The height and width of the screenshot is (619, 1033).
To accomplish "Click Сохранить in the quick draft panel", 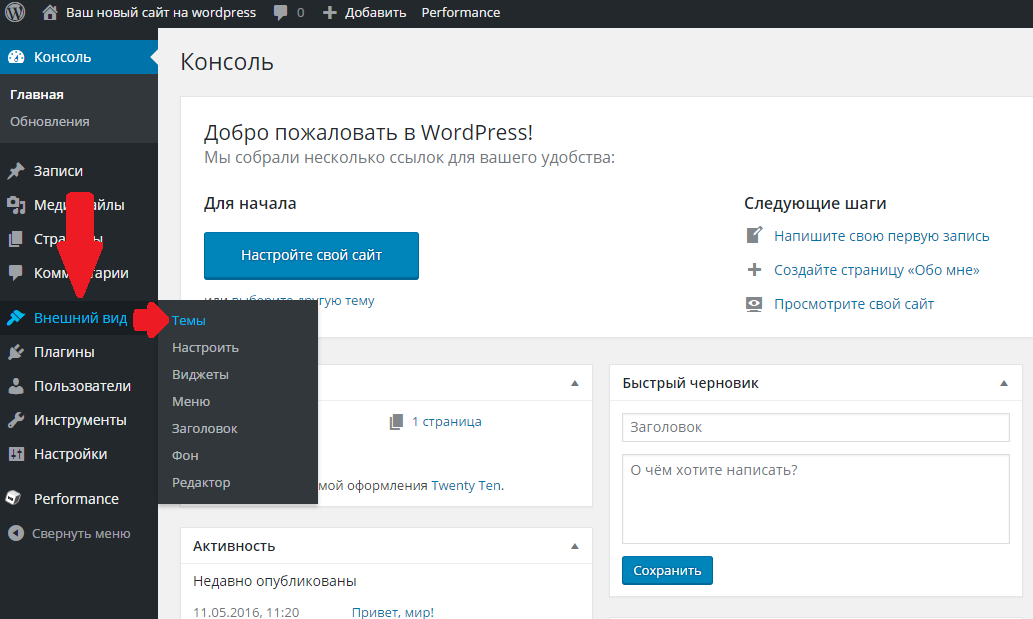I will click(667, 570).
